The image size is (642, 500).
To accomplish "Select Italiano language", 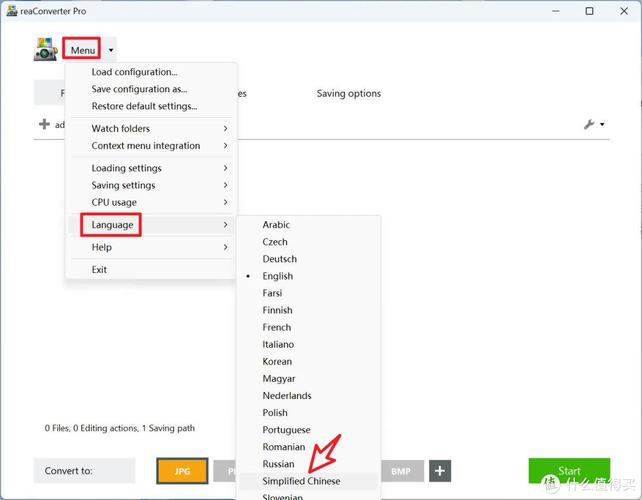I will [x=308, y=345].
